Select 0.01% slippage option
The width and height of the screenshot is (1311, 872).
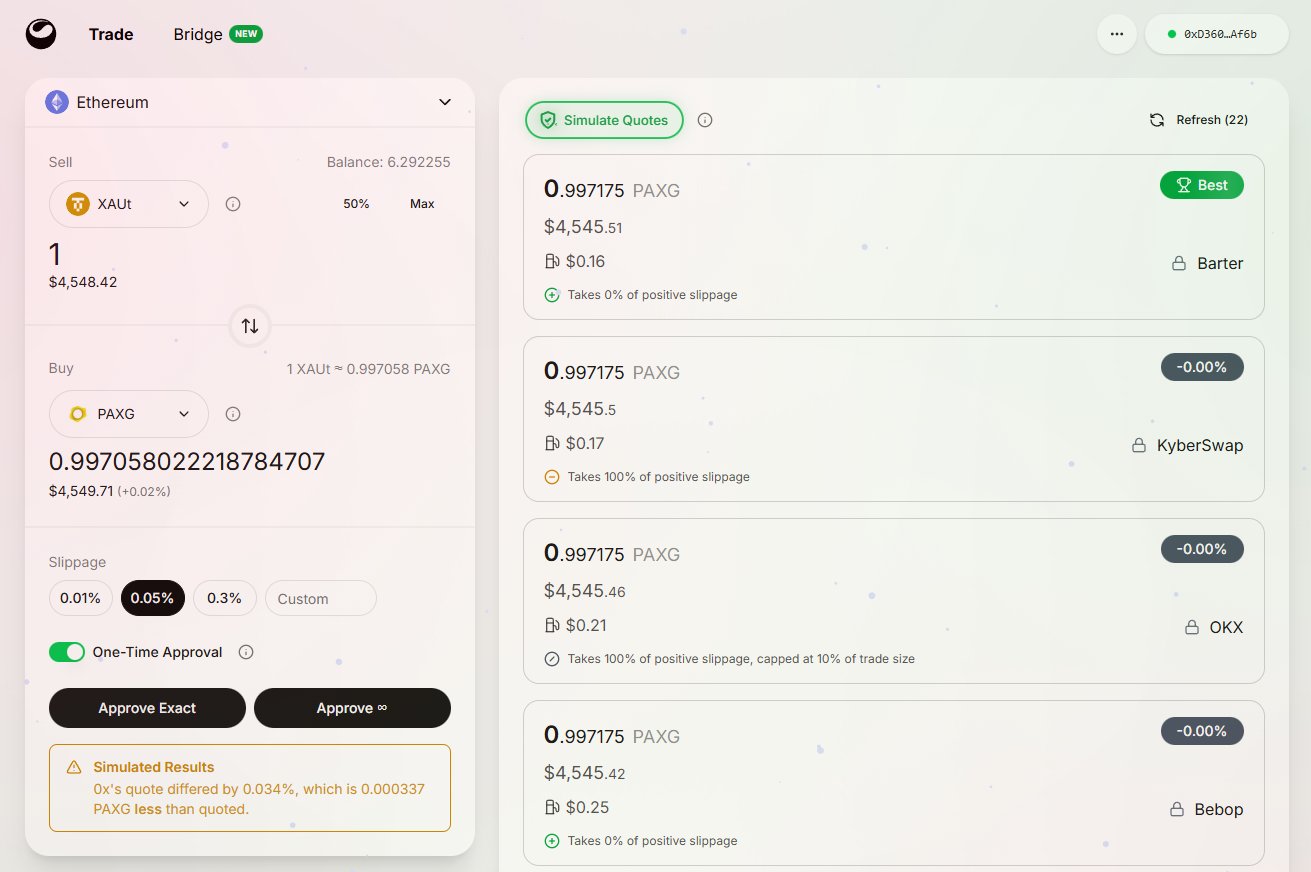click(x=80, y=598)
